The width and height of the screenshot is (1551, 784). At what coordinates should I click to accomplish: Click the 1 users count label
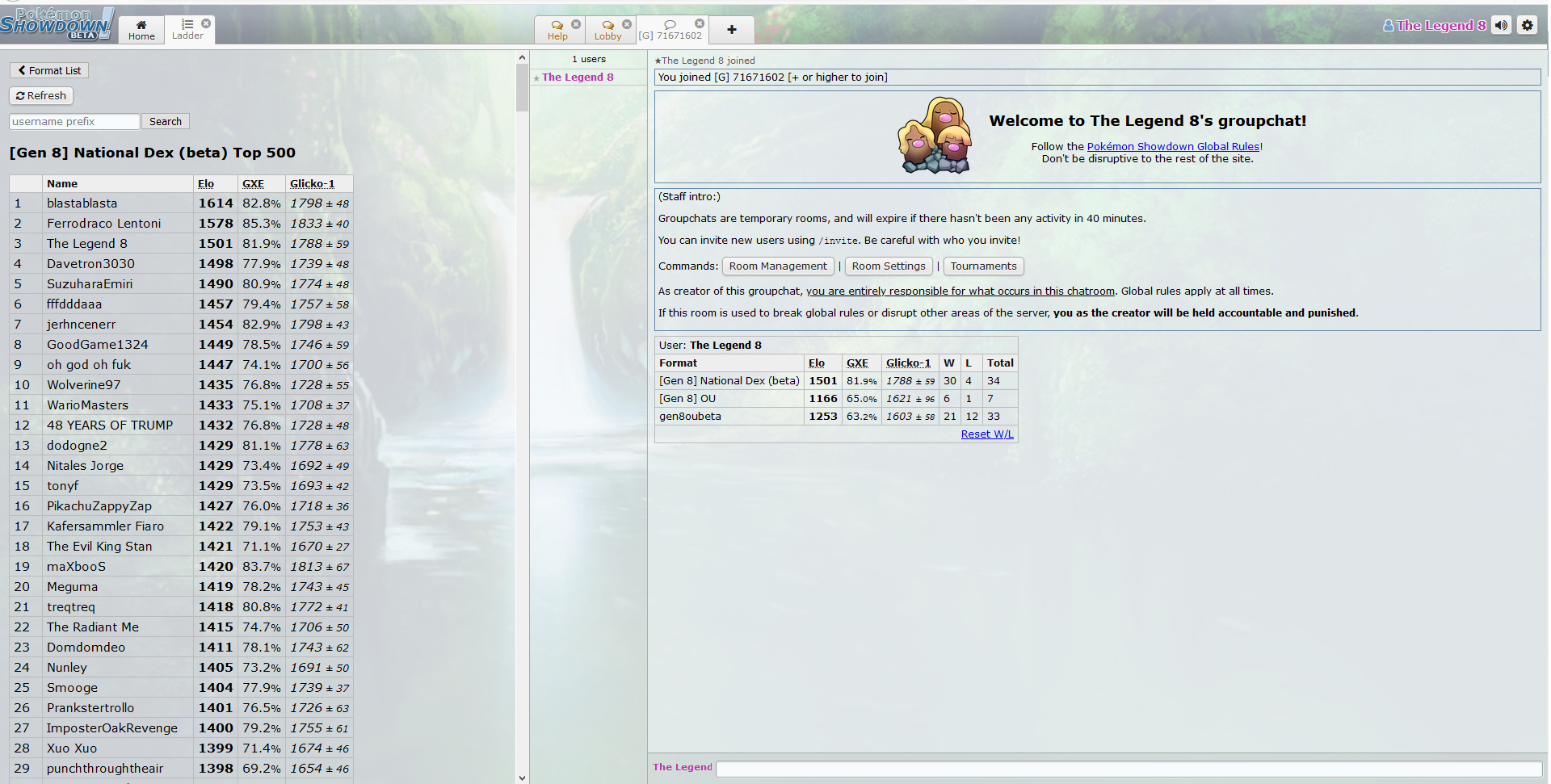[x=589, y=59]
